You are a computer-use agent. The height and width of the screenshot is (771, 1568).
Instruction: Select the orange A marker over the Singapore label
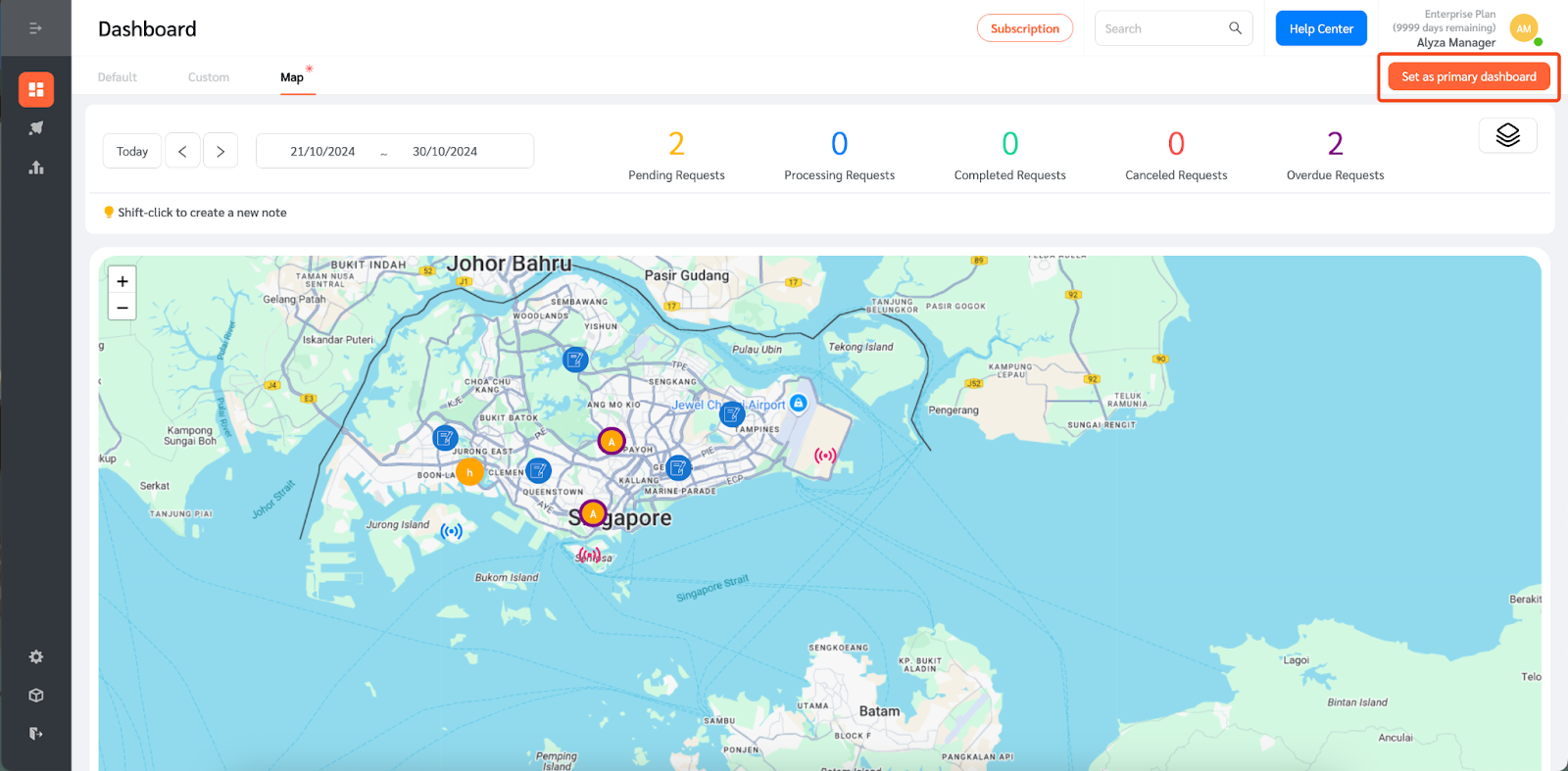click(x=593, y=513)
